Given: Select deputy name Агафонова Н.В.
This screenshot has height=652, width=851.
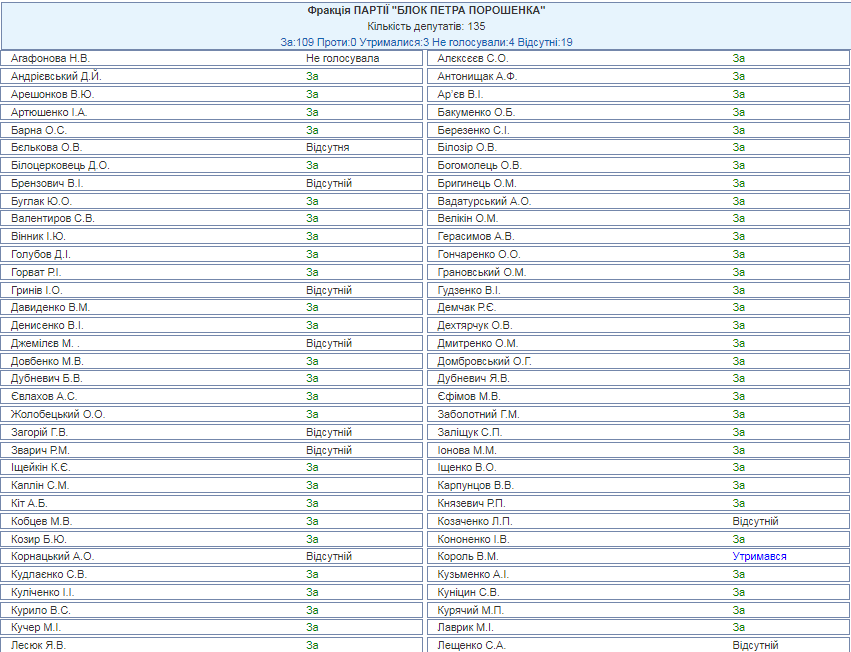Looking at the screenshot, I should point(50,58).
